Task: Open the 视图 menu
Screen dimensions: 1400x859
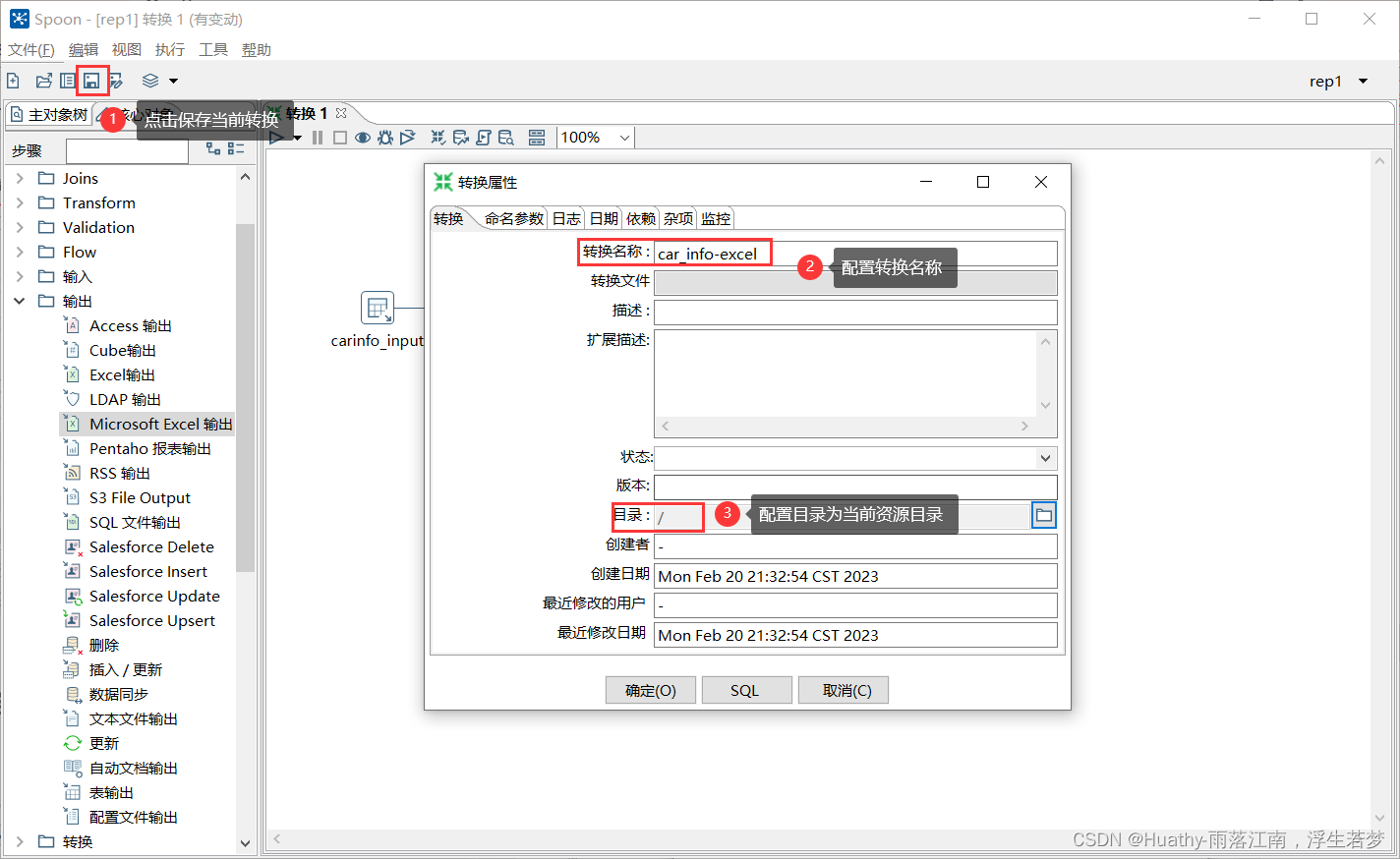Action: (x=127, y=49)
